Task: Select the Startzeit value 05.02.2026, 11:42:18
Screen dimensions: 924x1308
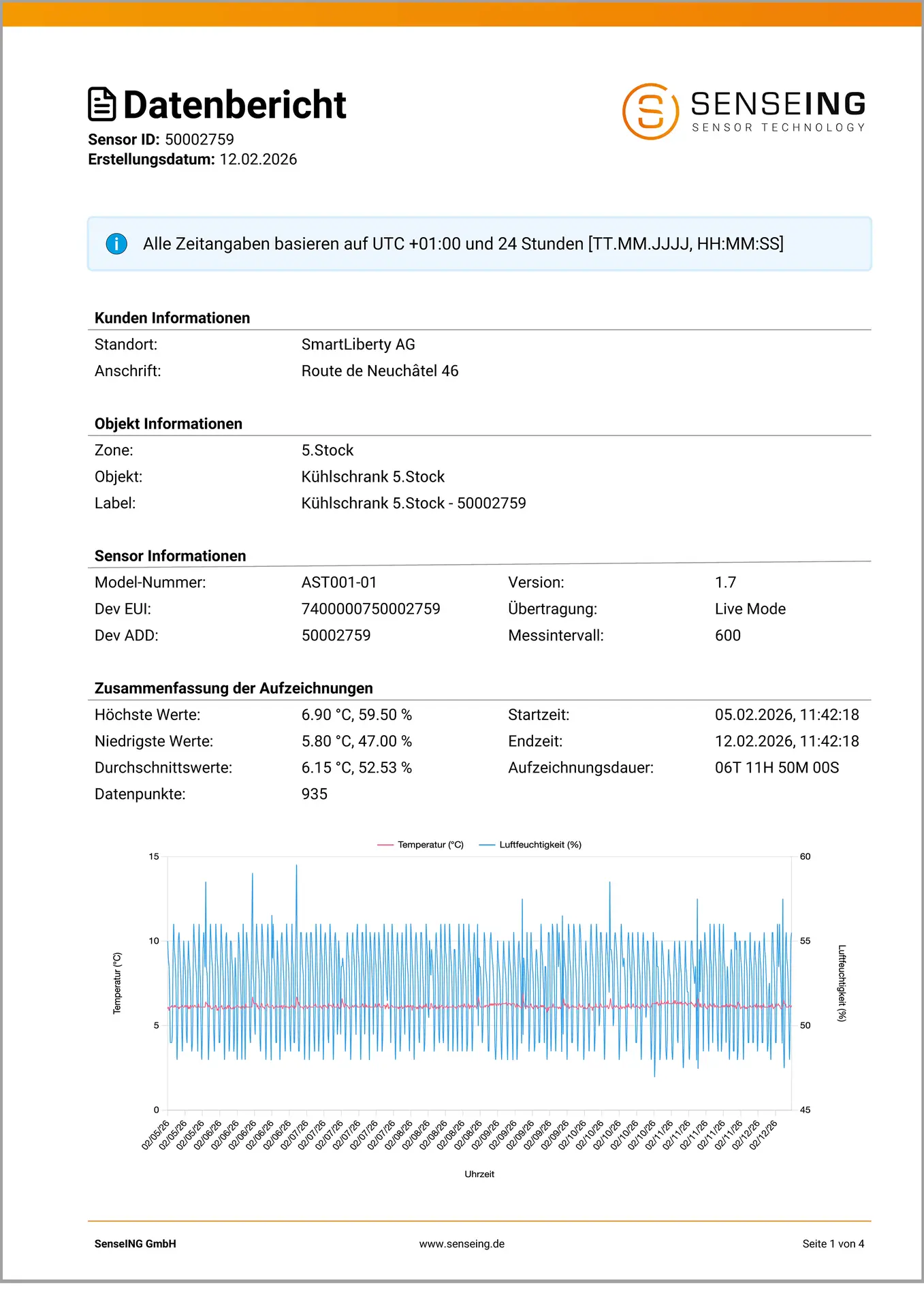Action: (786, 715)
